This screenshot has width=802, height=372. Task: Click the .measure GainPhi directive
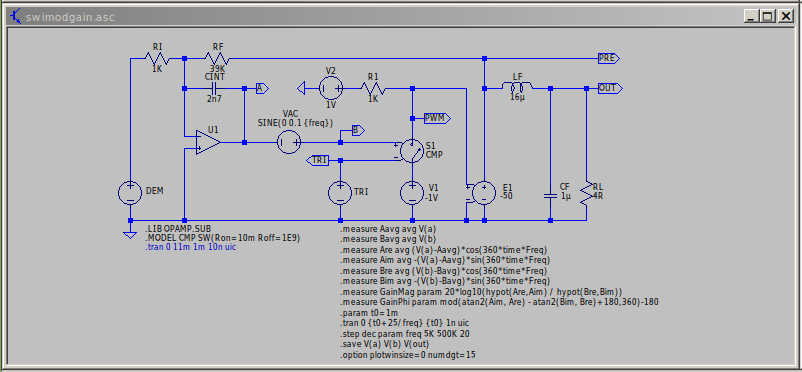(x=499, y=302)
